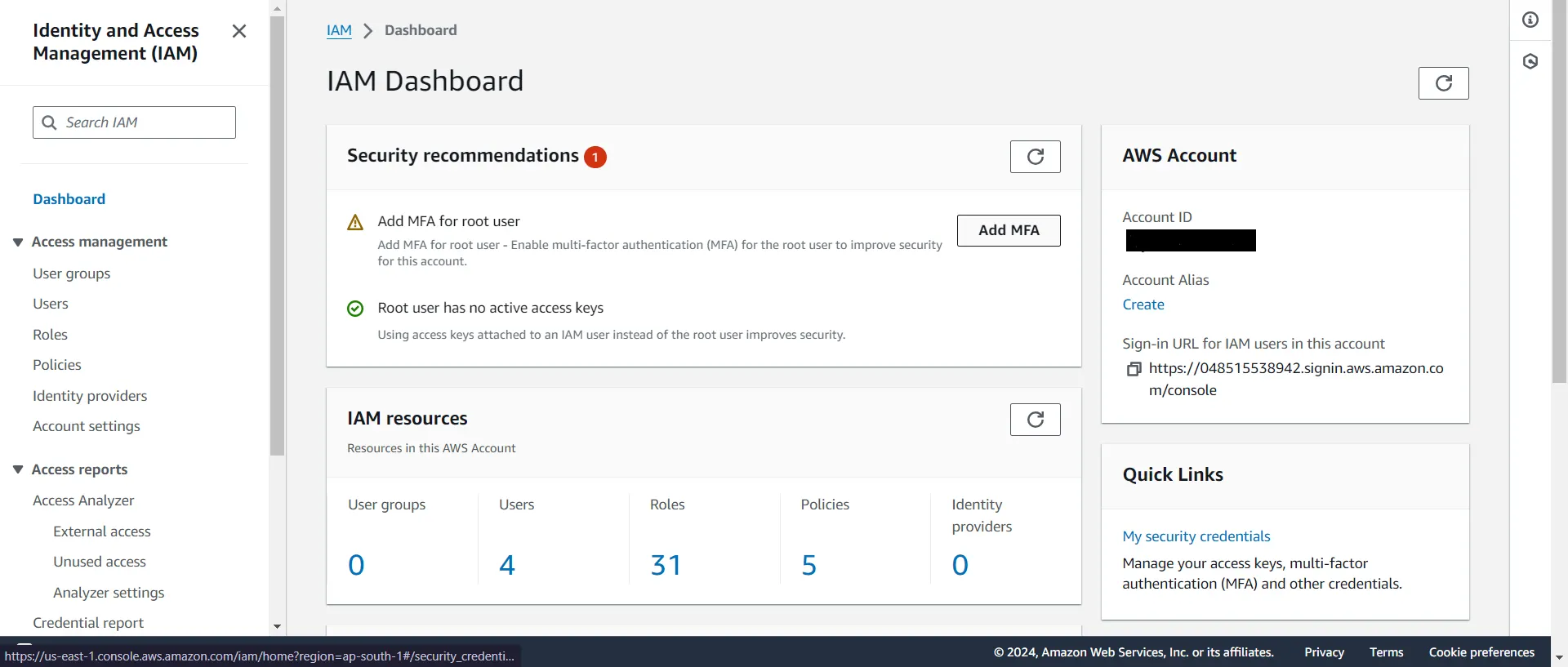Image resolution: width=1568 pixels, height=667 pixels.
Task: Open the Privacy footer link
Action: (1324, 652)
